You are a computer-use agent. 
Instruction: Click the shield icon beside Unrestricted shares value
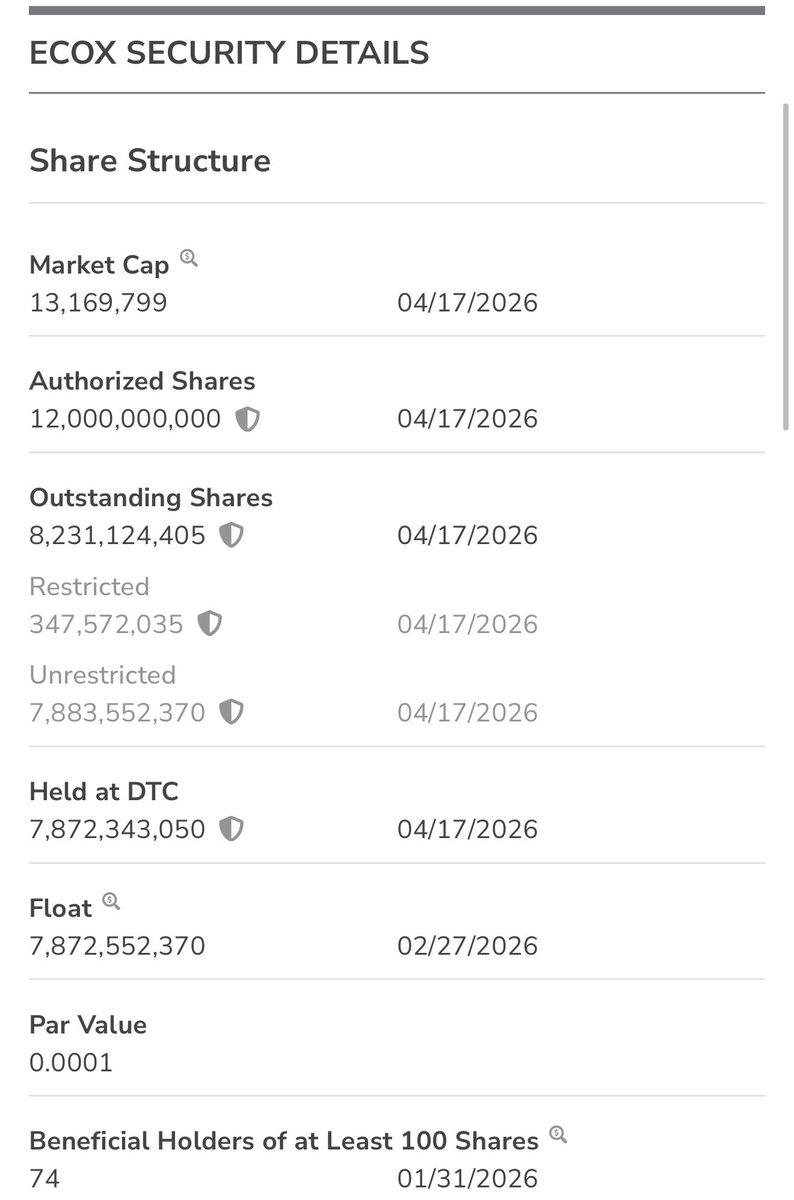click(x=231, y=713)
